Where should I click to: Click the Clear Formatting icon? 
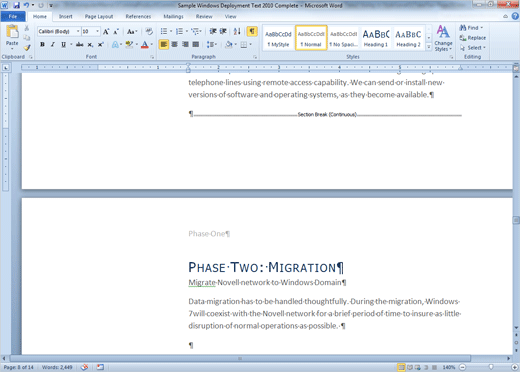(x=149, y=32)
